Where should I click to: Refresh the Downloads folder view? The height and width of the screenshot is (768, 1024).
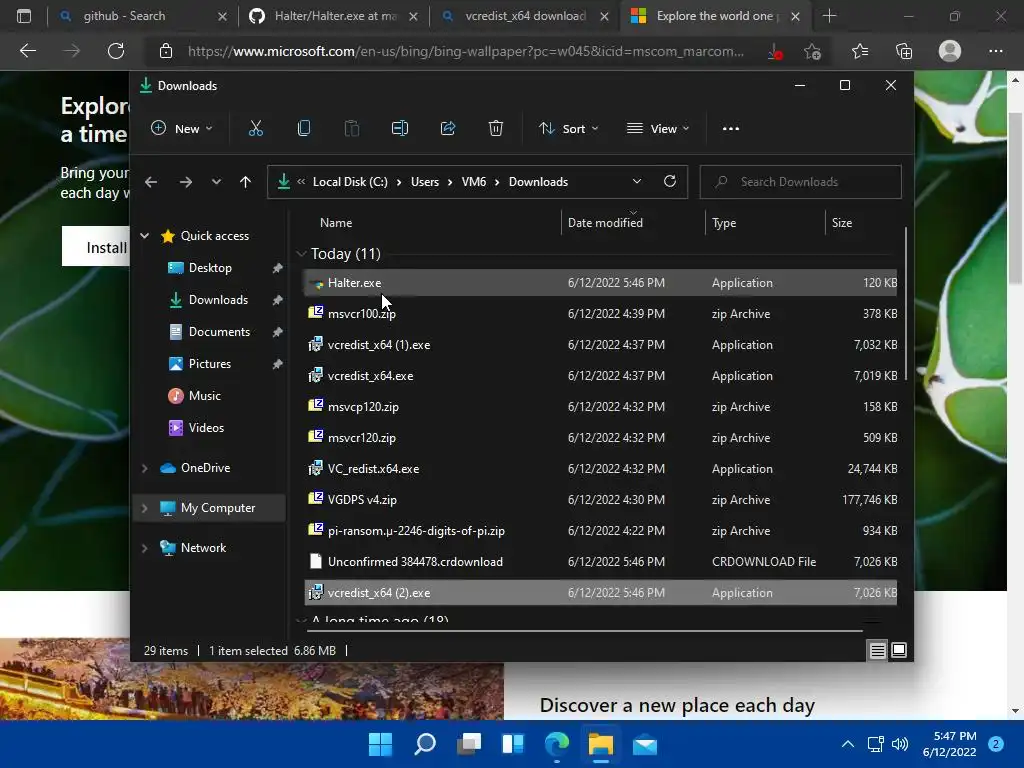click(x=669, y=182)
